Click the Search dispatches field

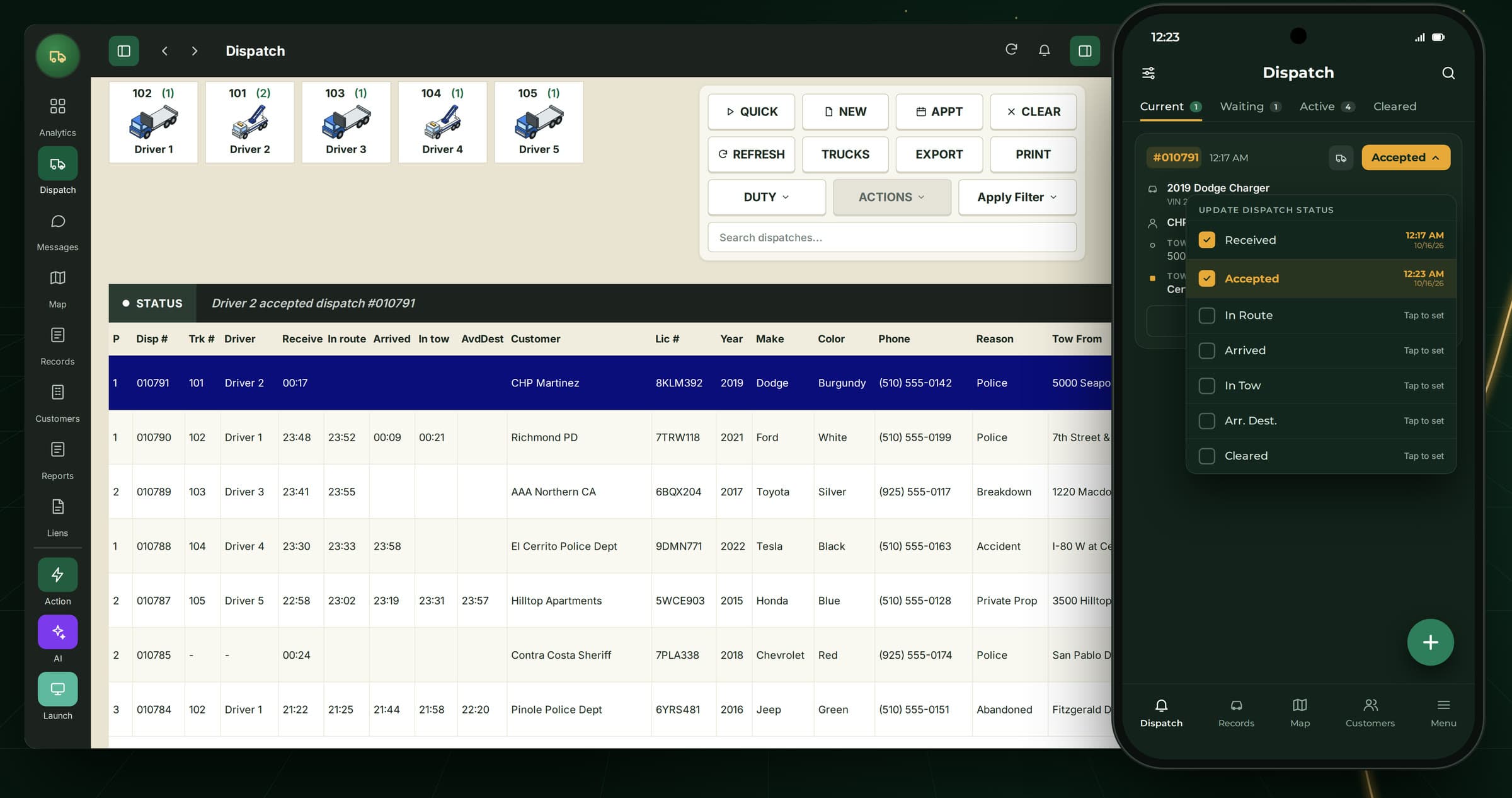(x=891, y=238)
